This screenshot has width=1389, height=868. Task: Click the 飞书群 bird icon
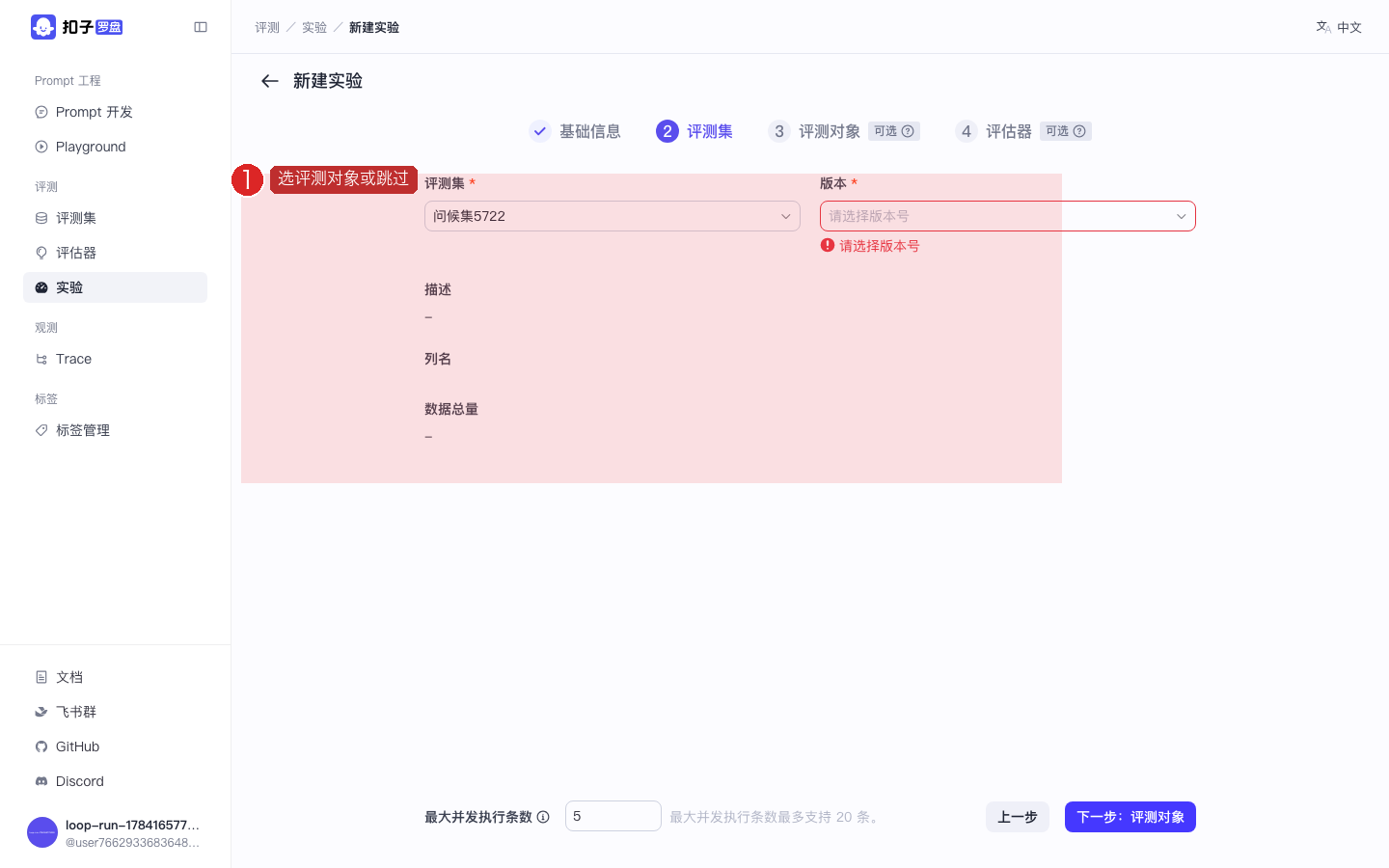(x=41, y=712)
